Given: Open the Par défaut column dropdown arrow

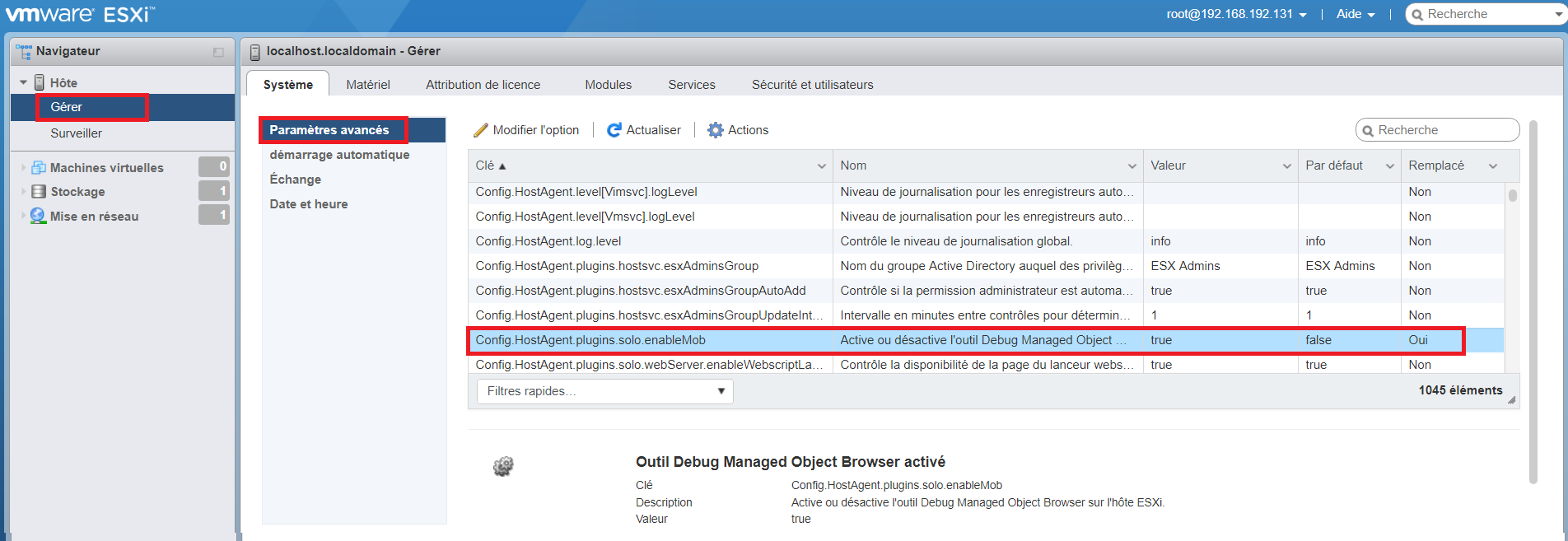Looking at the screenshot, I should [1390, 166].
